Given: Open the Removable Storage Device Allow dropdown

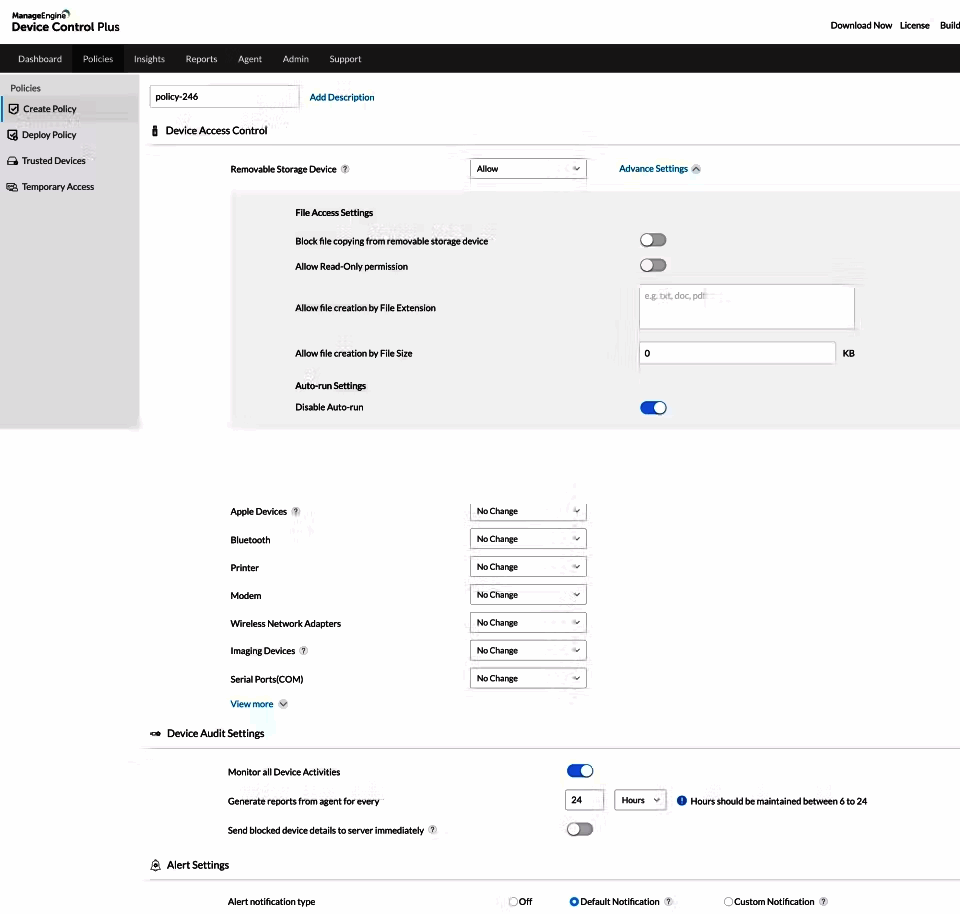Looking at the screenshot, I should (x=528, y=168).
